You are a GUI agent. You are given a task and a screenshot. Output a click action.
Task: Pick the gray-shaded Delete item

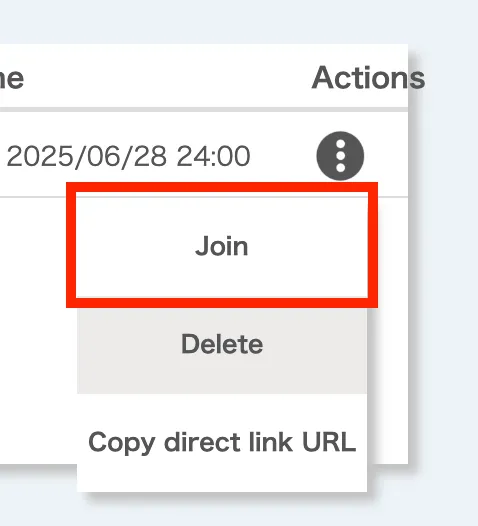click(222, 344)
